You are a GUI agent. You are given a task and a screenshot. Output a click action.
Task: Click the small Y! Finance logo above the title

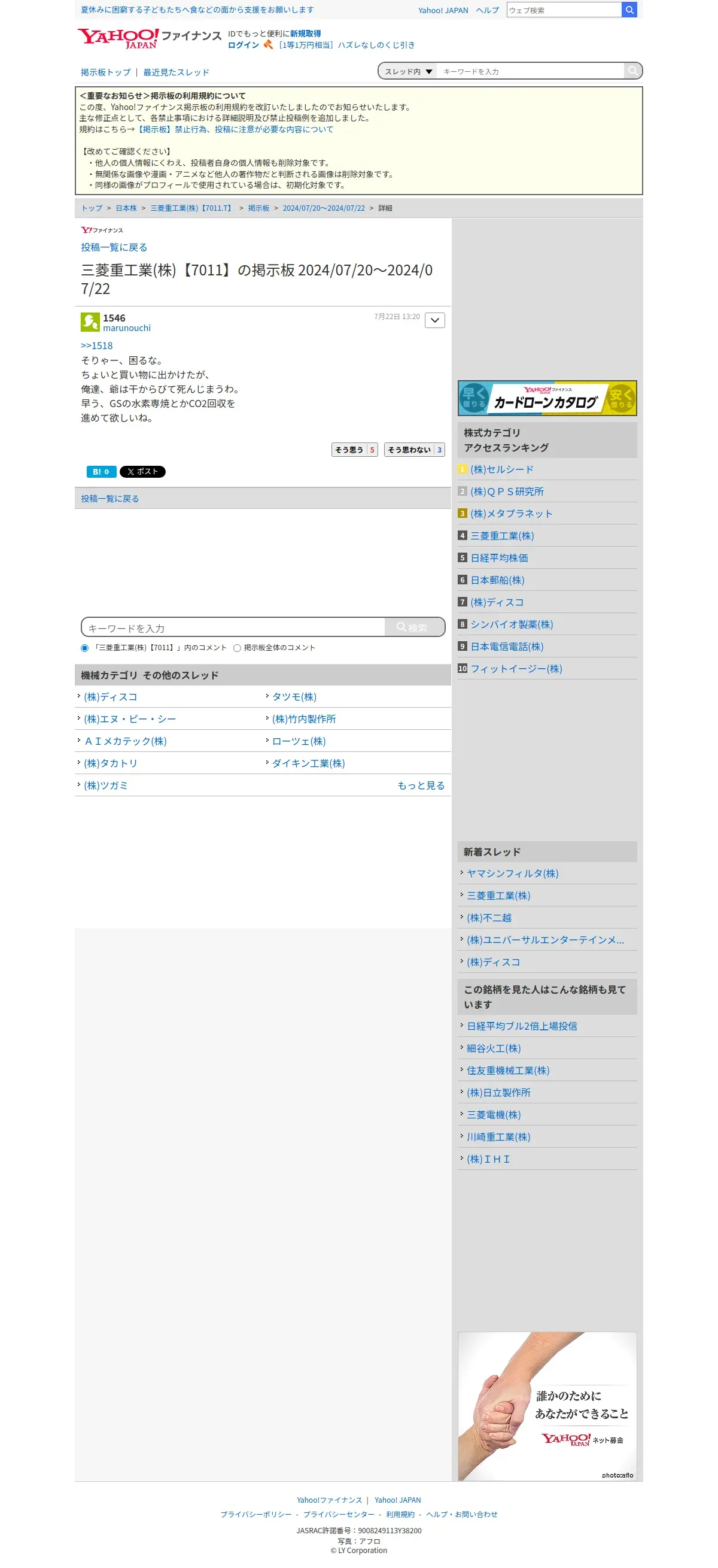point(102,230)
